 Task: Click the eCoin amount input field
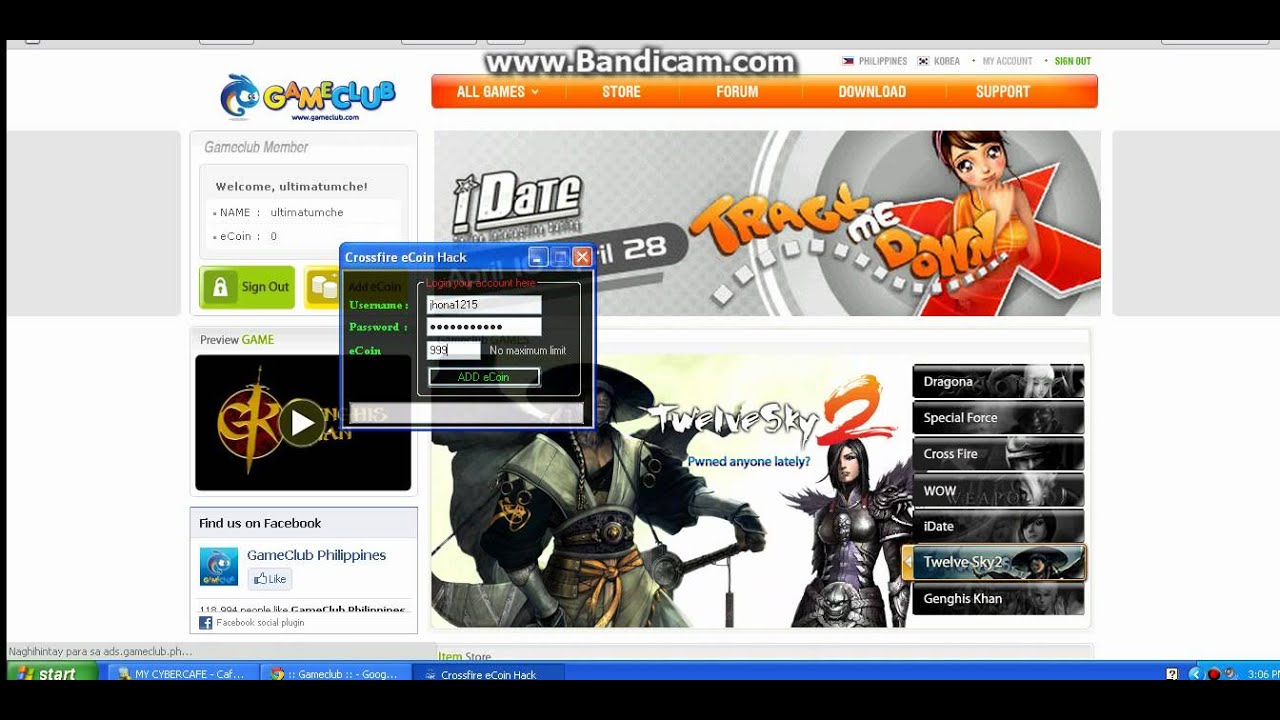454,351
